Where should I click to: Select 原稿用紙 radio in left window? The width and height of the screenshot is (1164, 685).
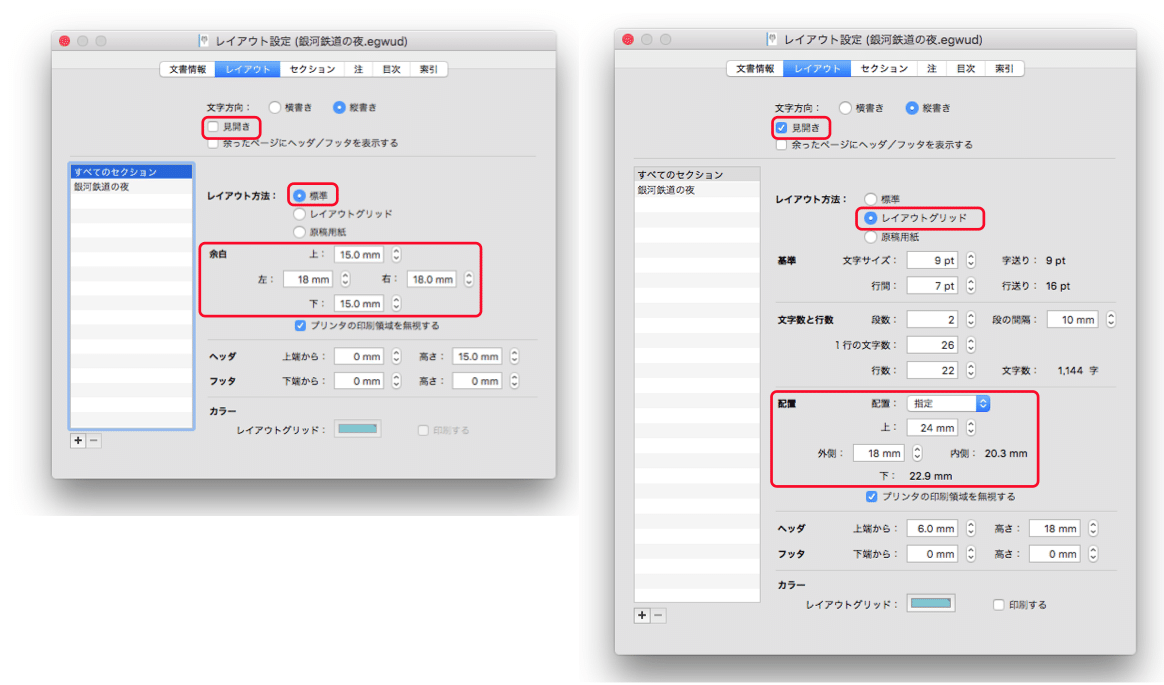(299, 232)
